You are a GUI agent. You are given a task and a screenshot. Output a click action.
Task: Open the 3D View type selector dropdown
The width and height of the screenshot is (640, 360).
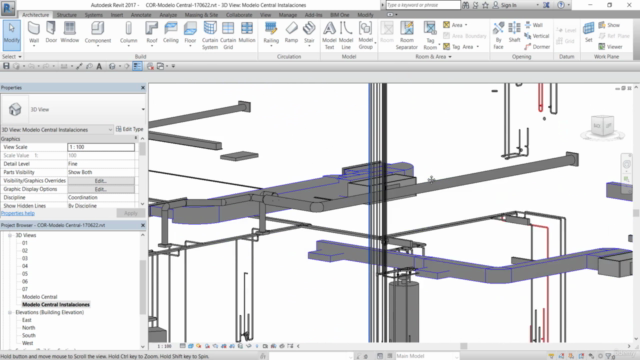[143, 109]
